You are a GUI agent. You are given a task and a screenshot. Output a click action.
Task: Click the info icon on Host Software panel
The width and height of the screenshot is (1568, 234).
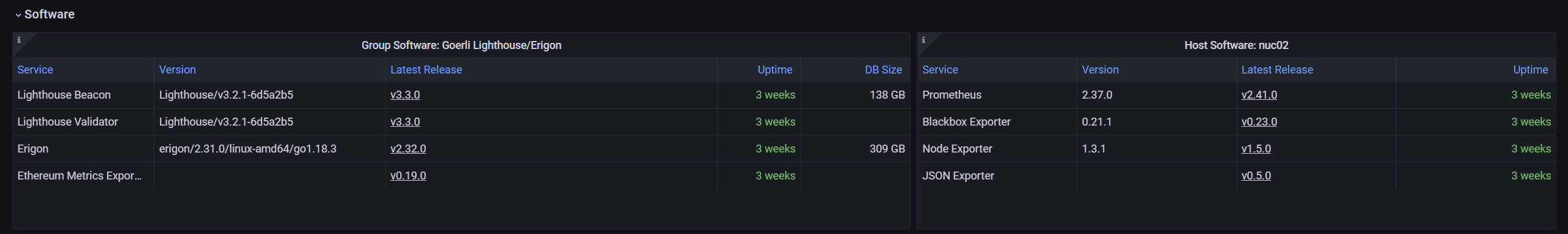923,40
